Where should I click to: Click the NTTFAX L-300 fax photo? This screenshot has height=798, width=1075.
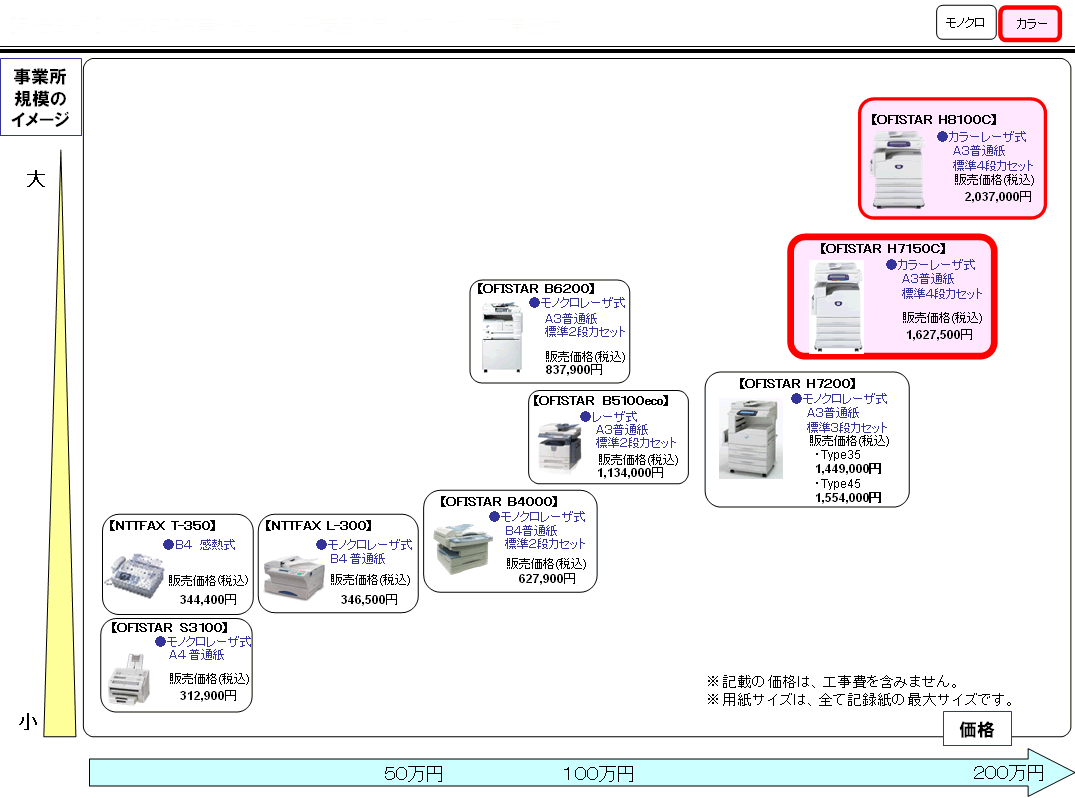tap(293, 578)
